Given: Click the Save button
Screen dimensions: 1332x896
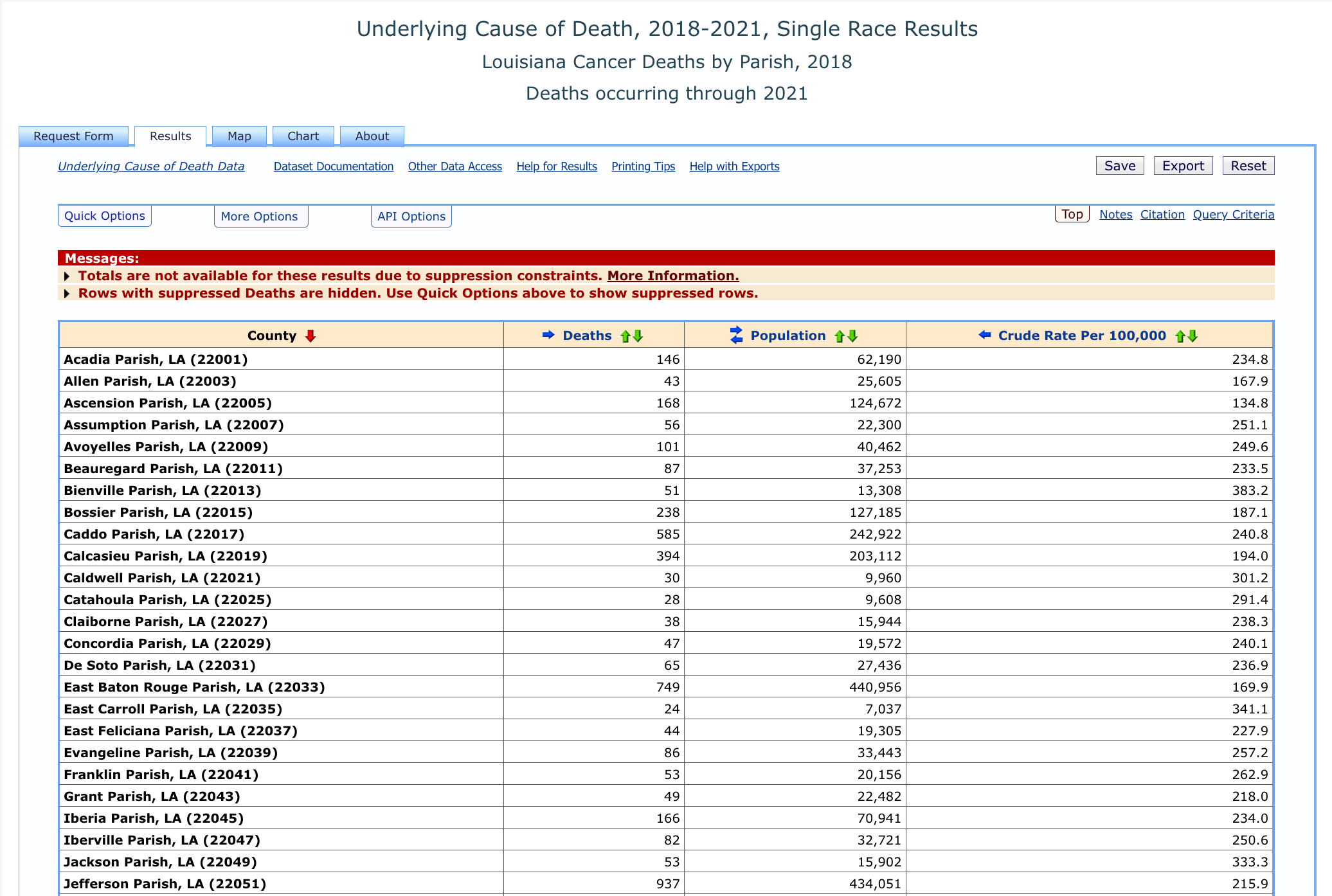Looking at the screenshot, I should [1120, 166].
